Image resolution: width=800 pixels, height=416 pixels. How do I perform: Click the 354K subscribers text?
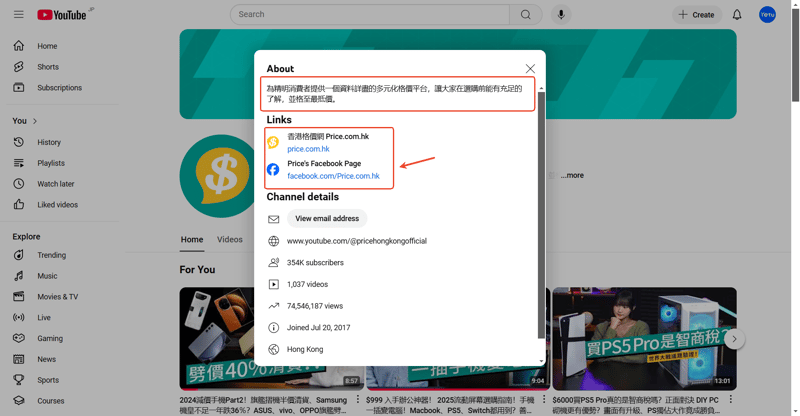pyautogui.click(x=315, y=263)
